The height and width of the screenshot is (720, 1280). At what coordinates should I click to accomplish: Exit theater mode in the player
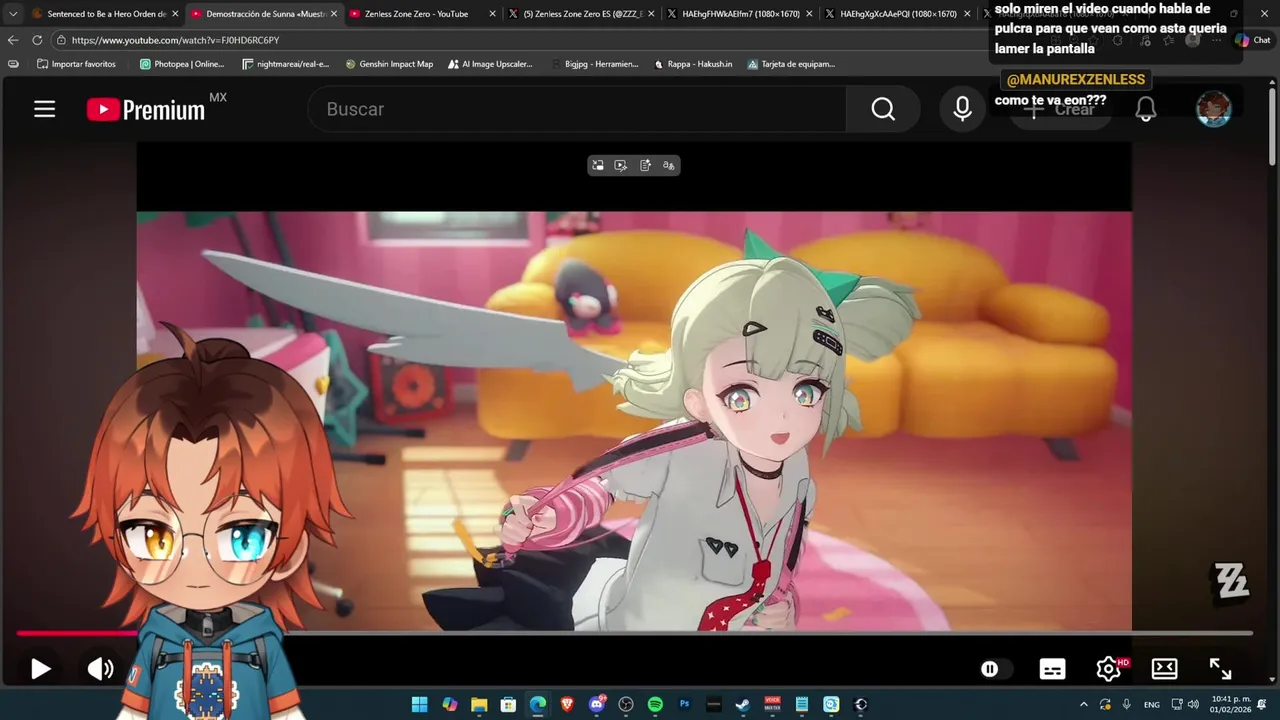tap(1164, 669)
